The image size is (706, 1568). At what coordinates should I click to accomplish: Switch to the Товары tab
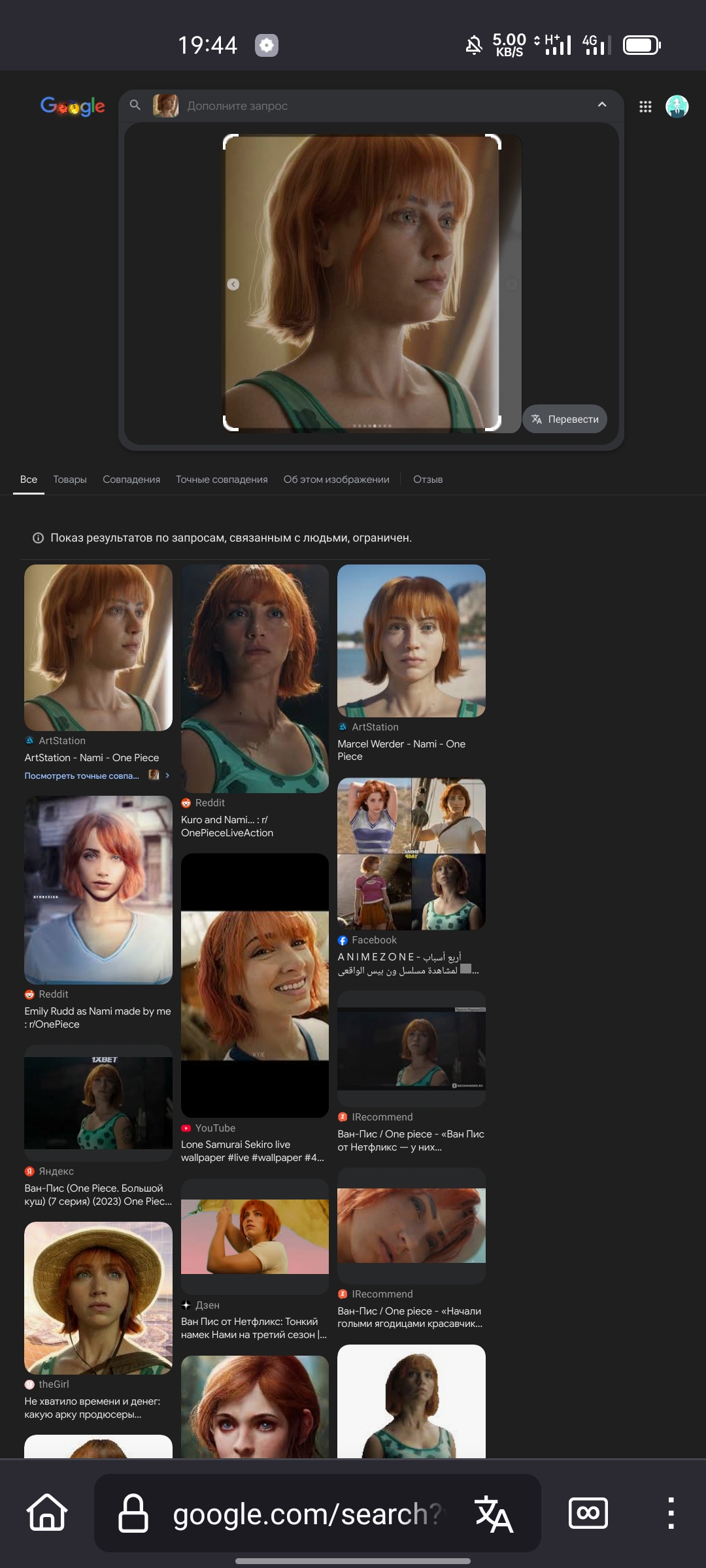click(x=70, y=480)
